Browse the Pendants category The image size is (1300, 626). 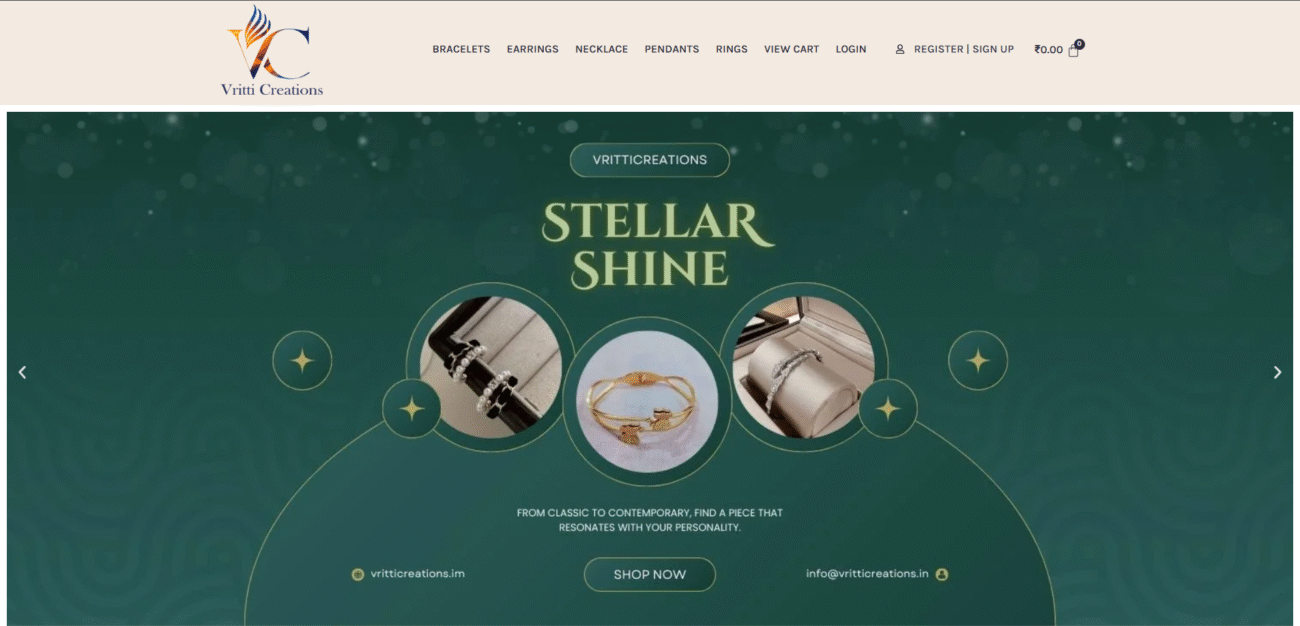[x=672, y=49]
